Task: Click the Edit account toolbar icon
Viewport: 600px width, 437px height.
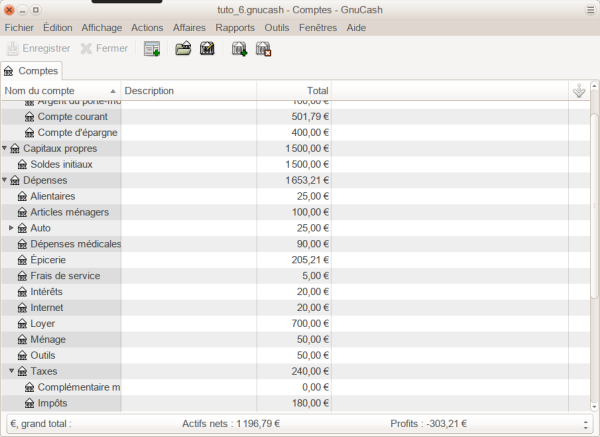Action: pyautogui.click(x=208, y=48)
